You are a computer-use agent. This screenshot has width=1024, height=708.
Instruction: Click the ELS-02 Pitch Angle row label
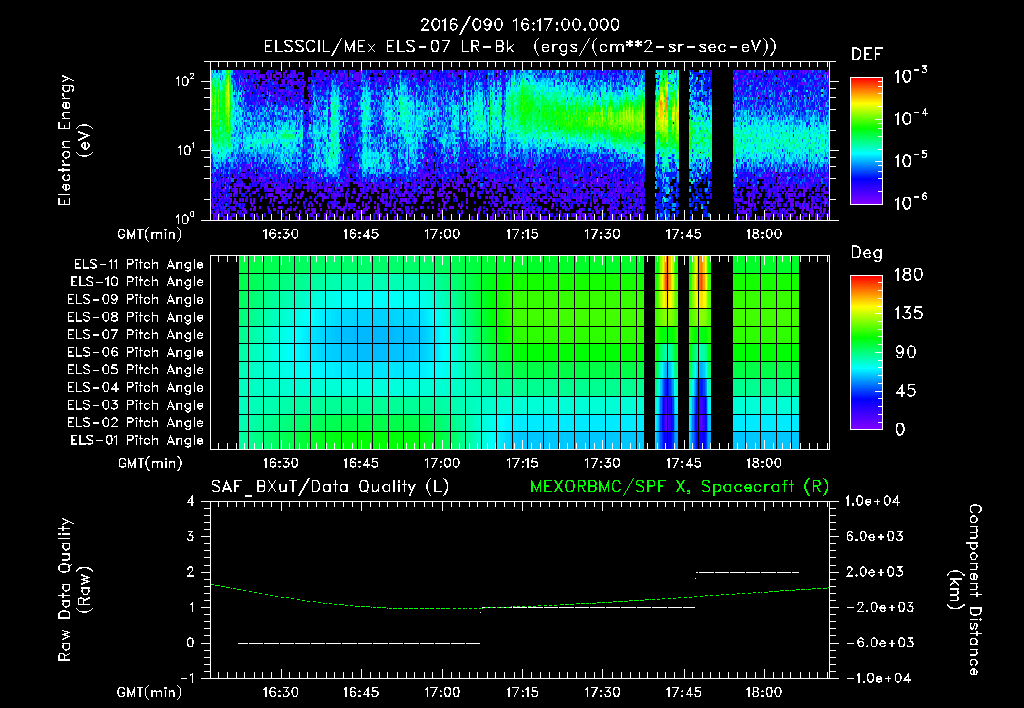136,423
